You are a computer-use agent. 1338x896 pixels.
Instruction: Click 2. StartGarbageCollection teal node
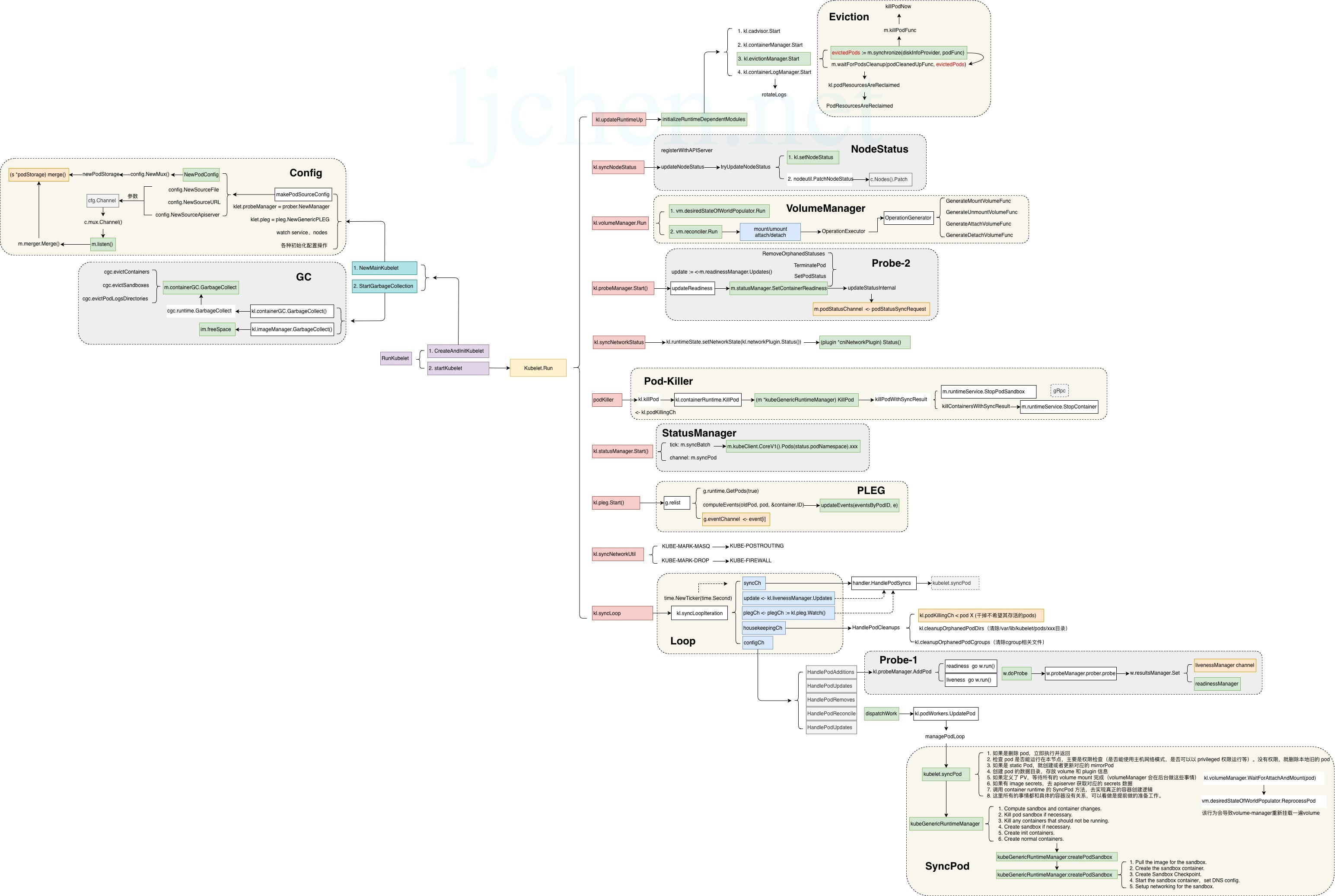(384, 286)
